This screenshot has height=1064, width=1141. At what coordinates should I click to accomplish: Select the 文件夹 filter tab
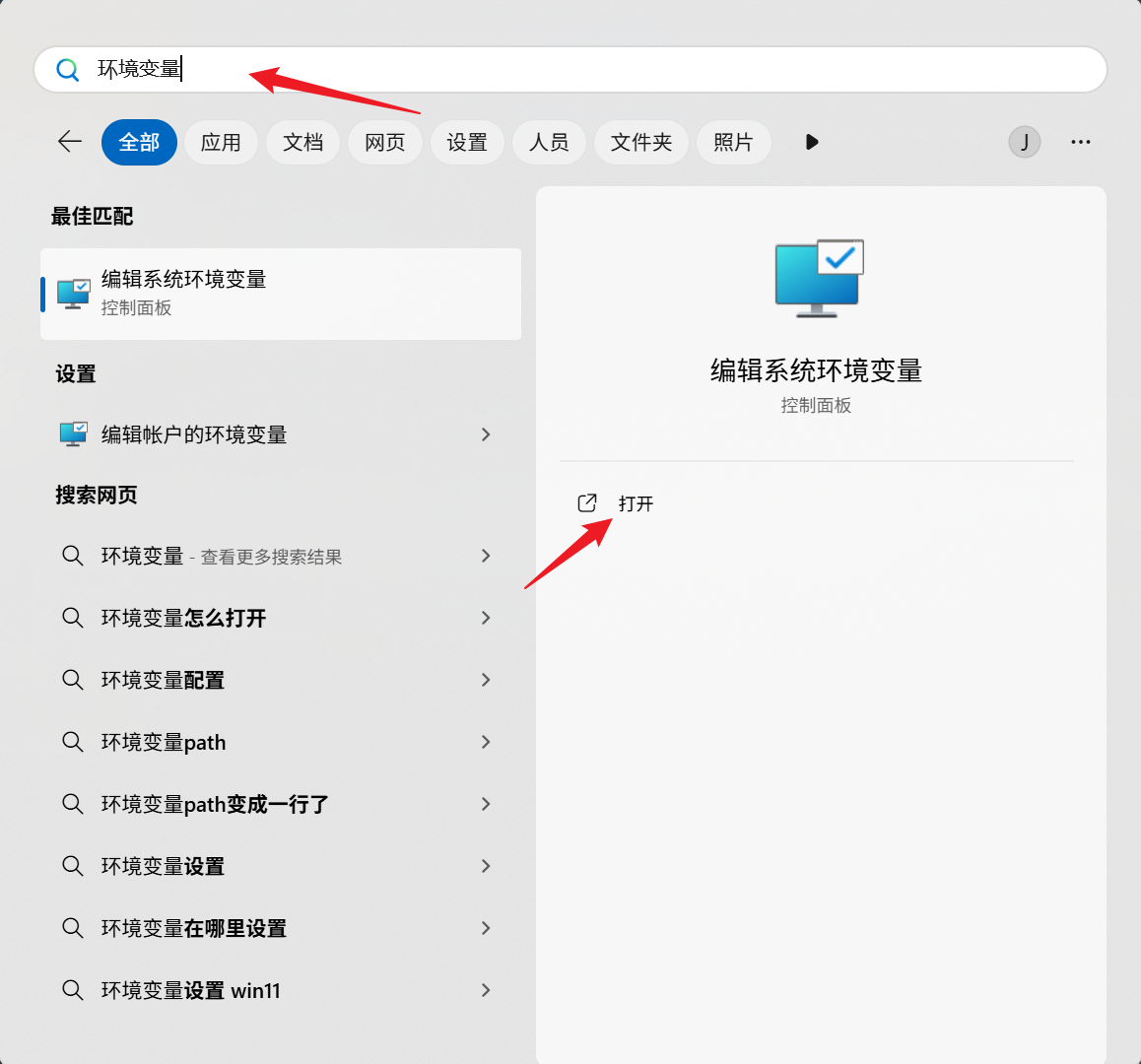[640, 142]
